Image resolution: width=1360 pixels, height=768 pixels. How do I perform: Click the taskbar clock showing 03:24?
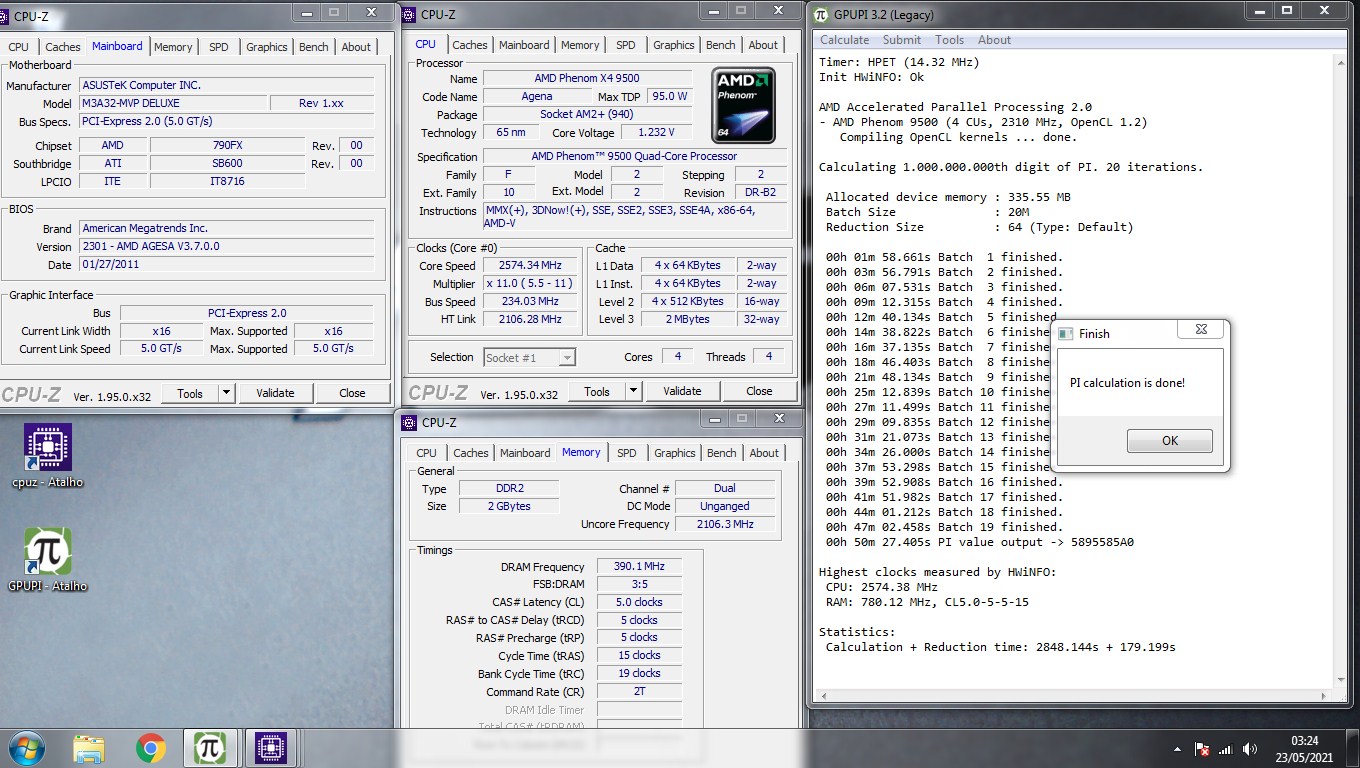[1304, 749]
